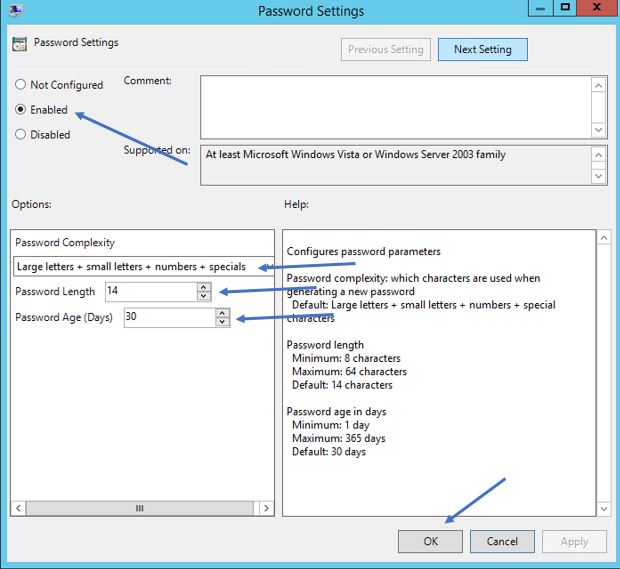The image size is (620, 569).
Task: Focus the Password Age (Days) field
Action: click(x=170, y=317)
